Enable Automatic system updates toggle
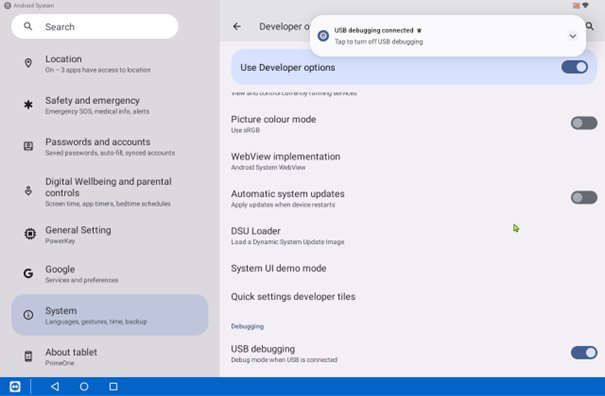 584,198
